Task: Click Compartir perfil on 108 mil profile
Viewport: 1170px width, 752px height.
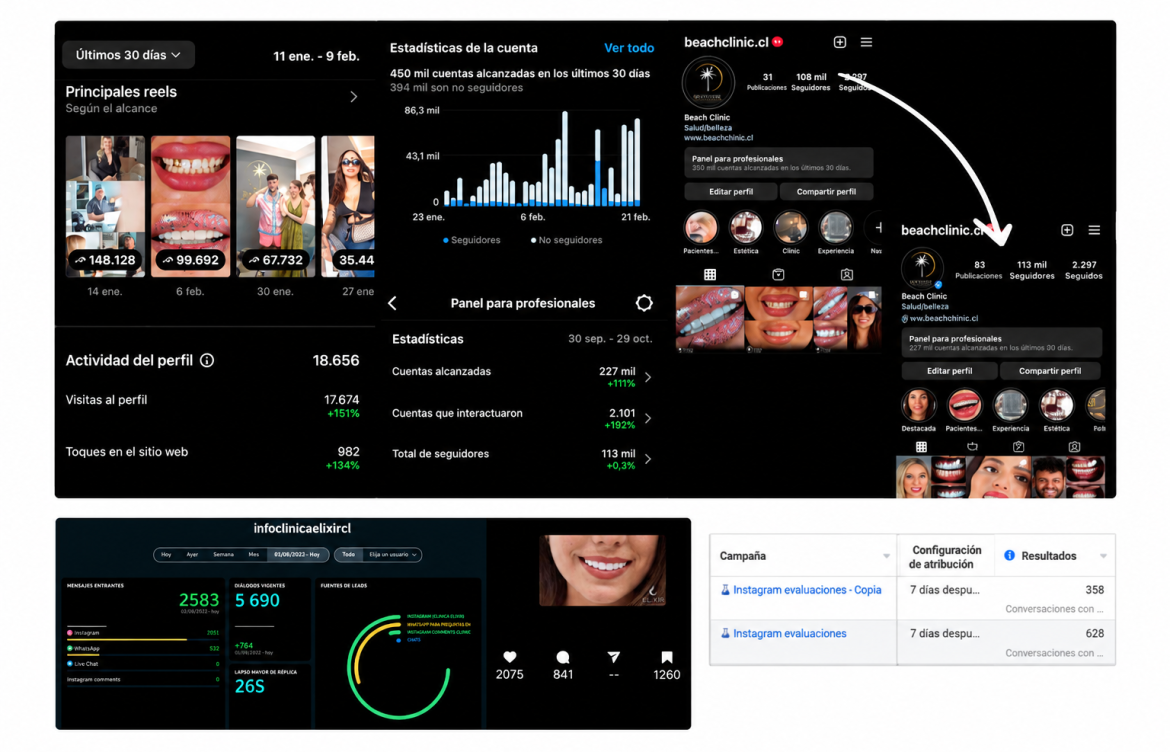Action: click(826, 192)
